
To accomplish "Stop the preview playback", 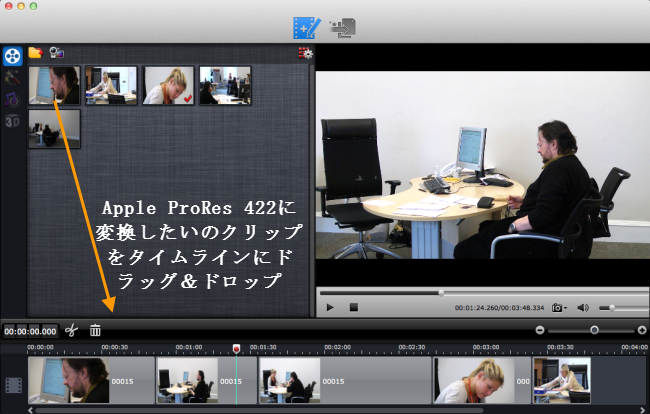I will click(354, 307).
